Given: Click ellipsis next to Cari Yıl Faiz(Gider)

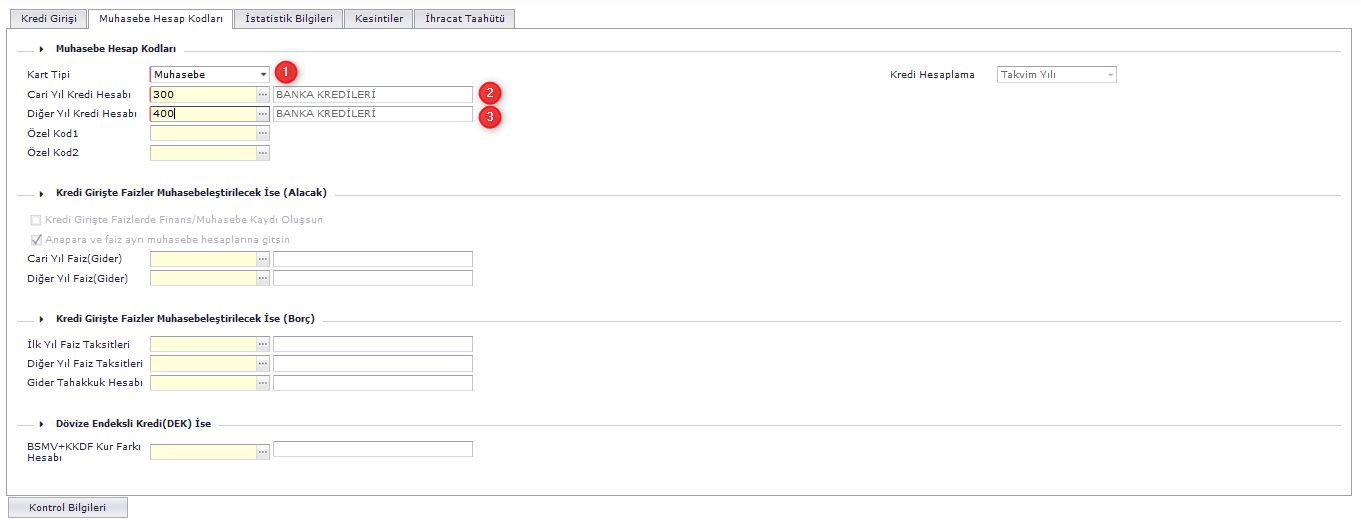Looking at the screenshot, I should 263,259.
